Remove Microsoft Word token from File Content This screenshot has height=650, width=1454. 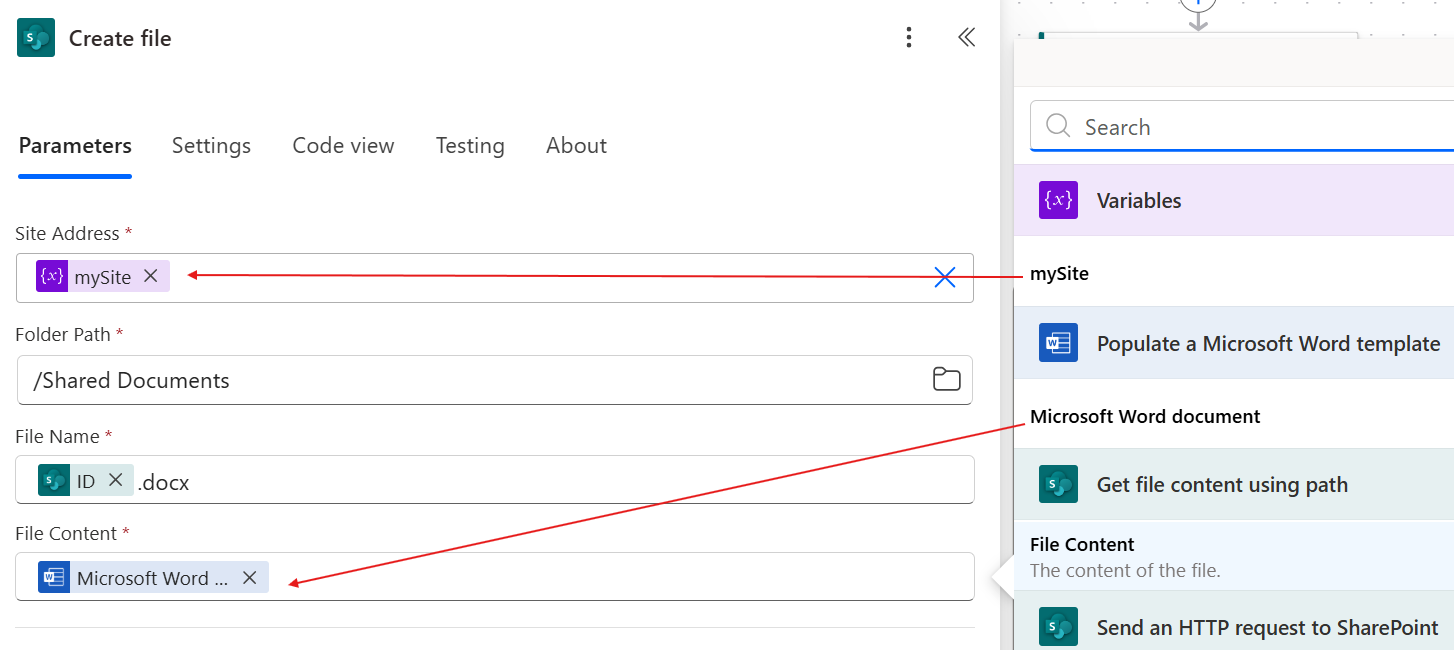[250, 578]
